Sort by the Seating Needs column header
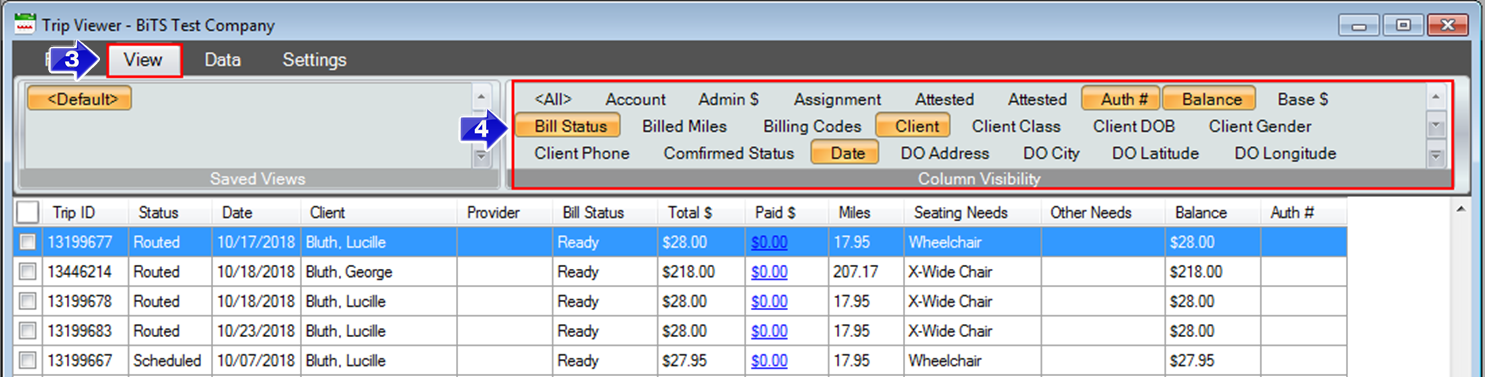Viewport: 1485px width, 377px height. click(972, 212)
